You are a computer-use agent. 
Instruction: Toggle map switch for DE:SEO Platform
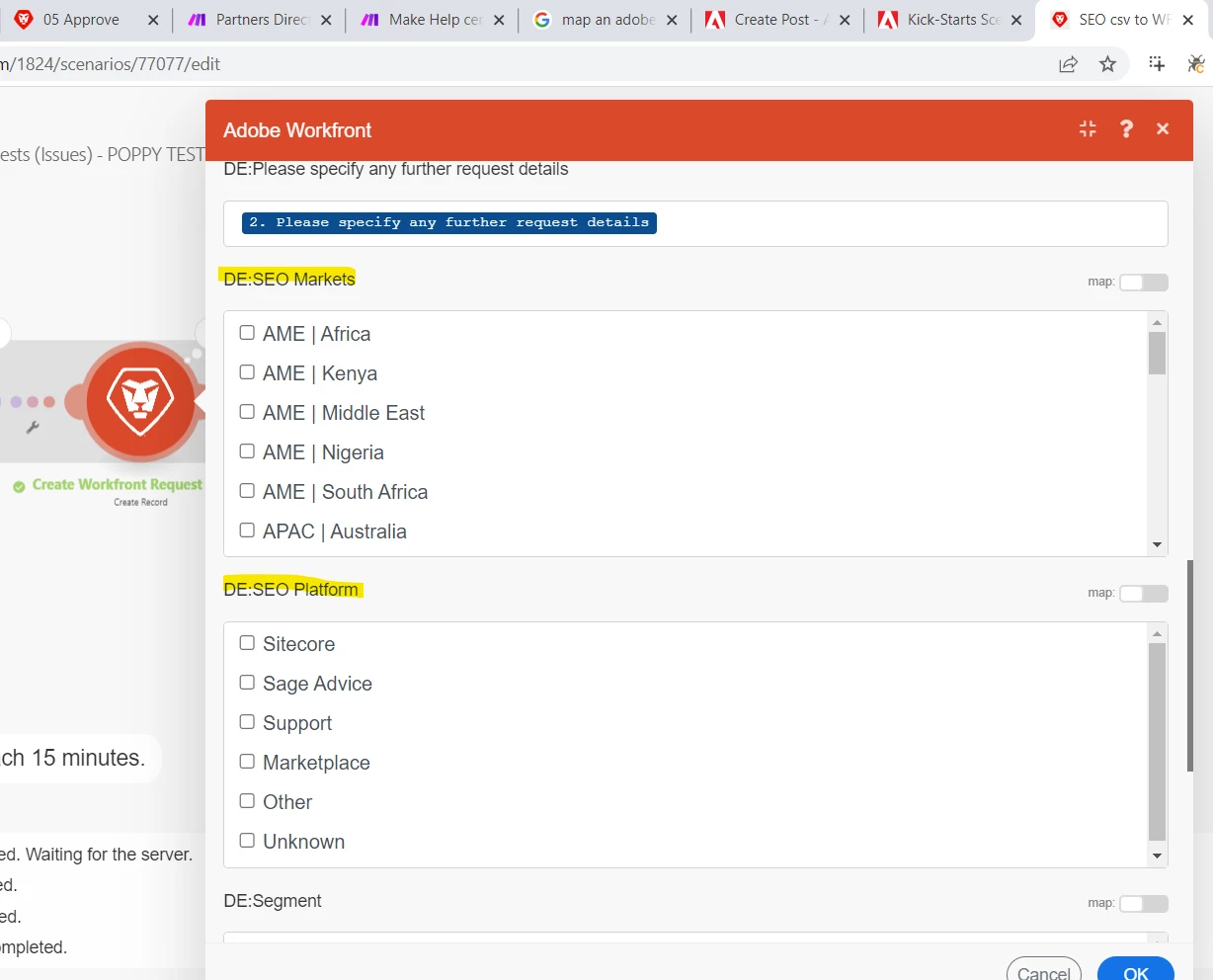coord(1143,594)
